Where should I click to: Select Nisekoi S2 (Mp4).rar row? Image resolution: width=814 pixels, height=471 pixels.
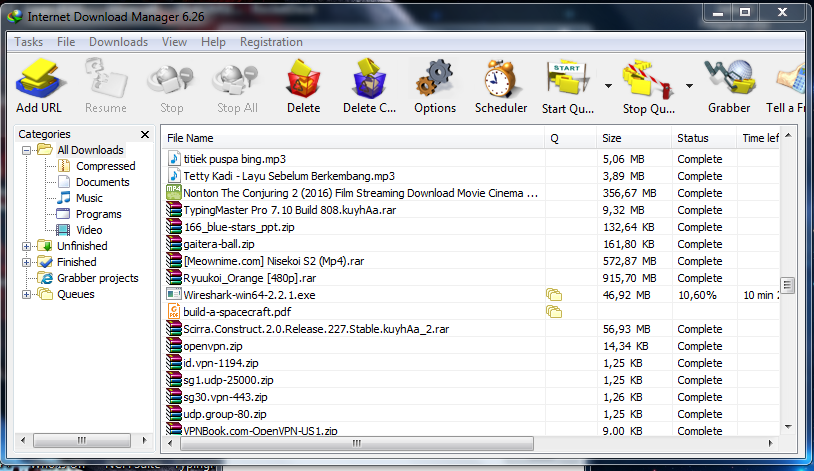470,261
